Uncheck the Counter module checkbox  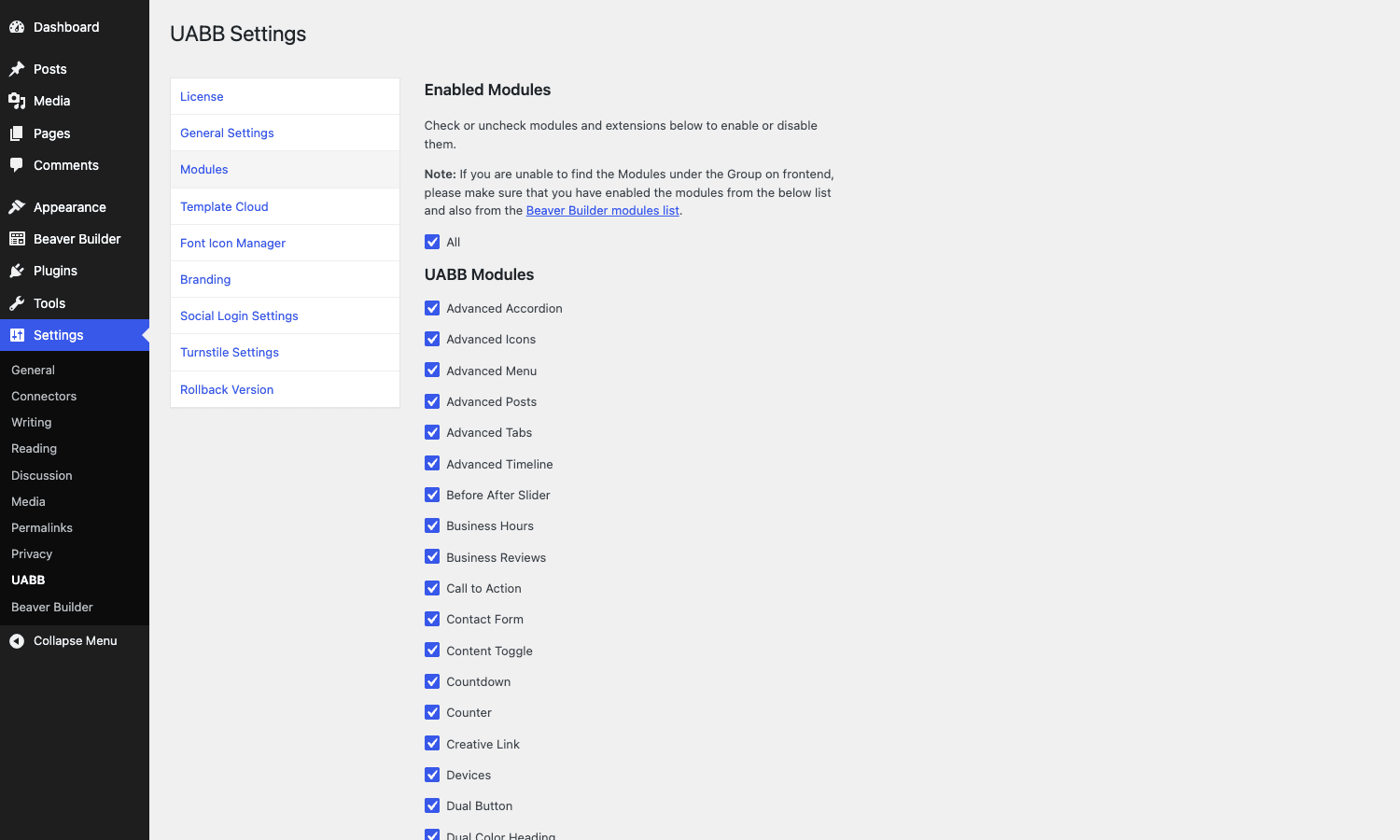(432, 712)
